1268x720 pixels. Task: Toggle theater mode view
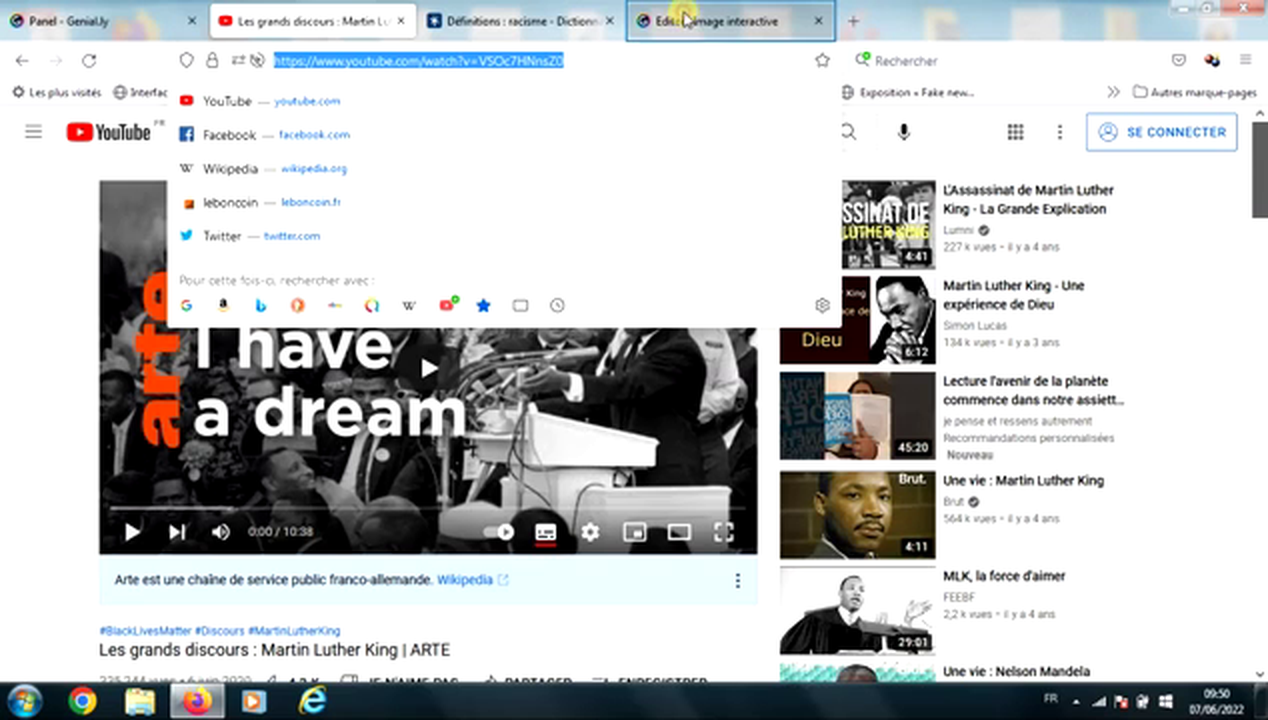(679, 532)
